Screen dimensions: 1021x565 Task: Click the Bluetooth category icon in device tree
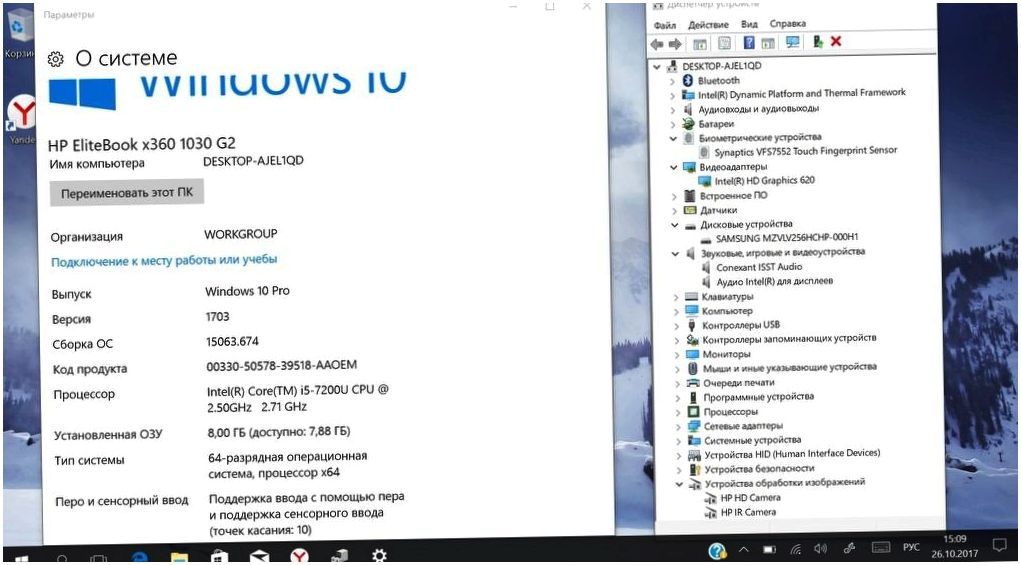[688, 80]
